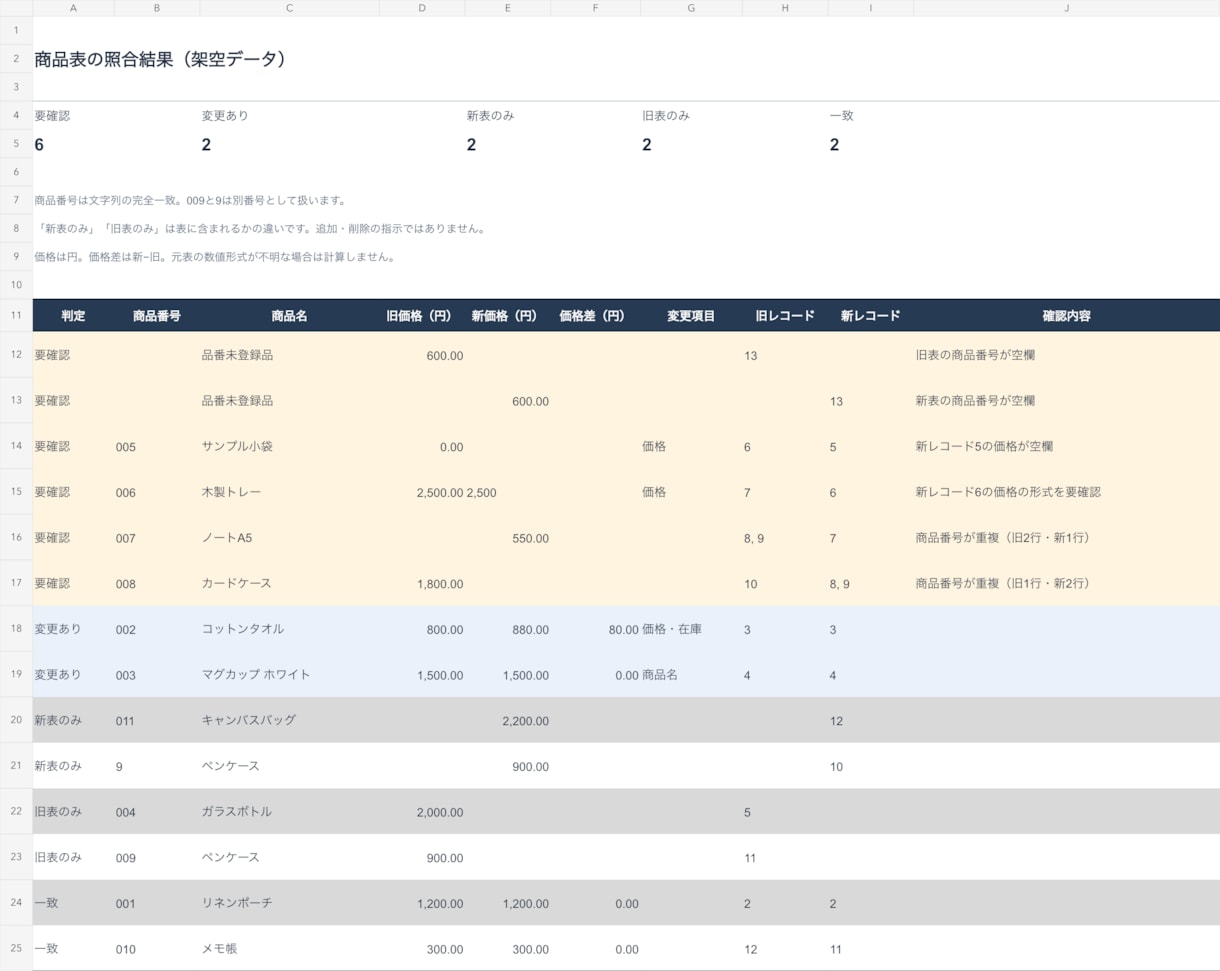Click the 商品番号 column header cell
Viewport: 1220px width, 971px height.
(x=157, y=315)
